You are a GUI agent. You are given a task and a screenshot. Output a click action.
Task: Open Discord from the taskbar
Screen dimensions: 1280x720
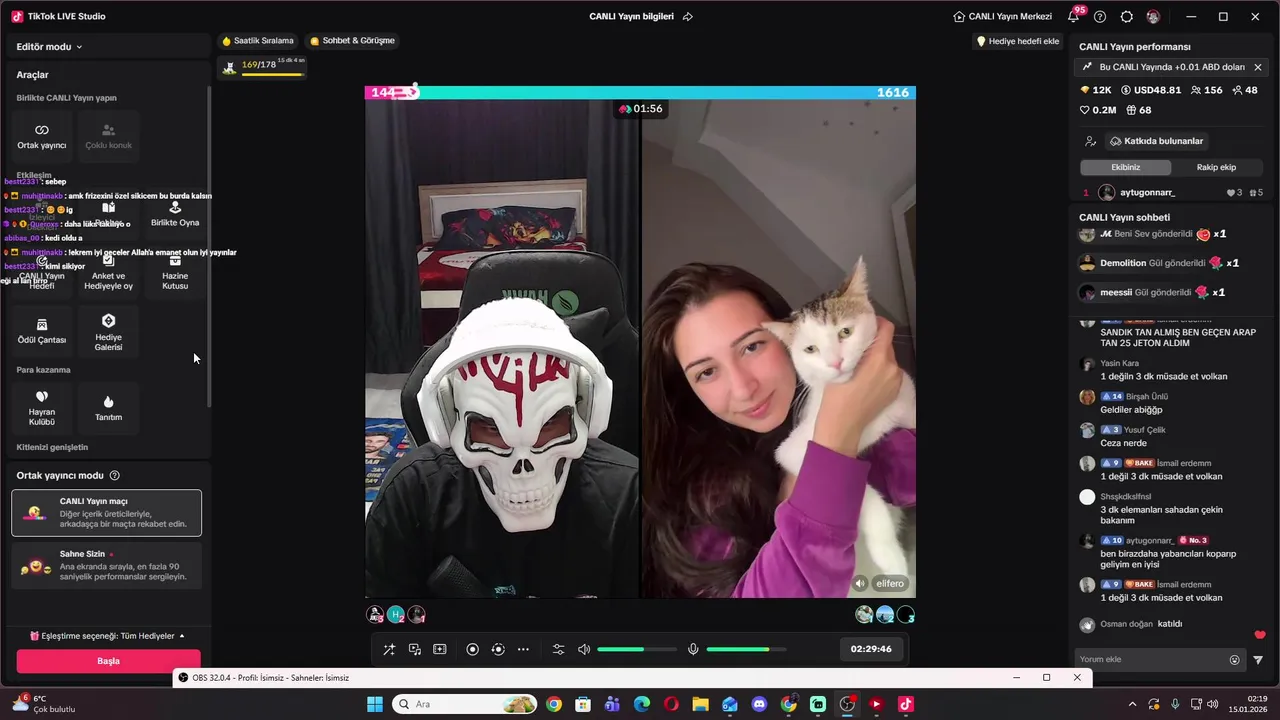click(759, 704)
